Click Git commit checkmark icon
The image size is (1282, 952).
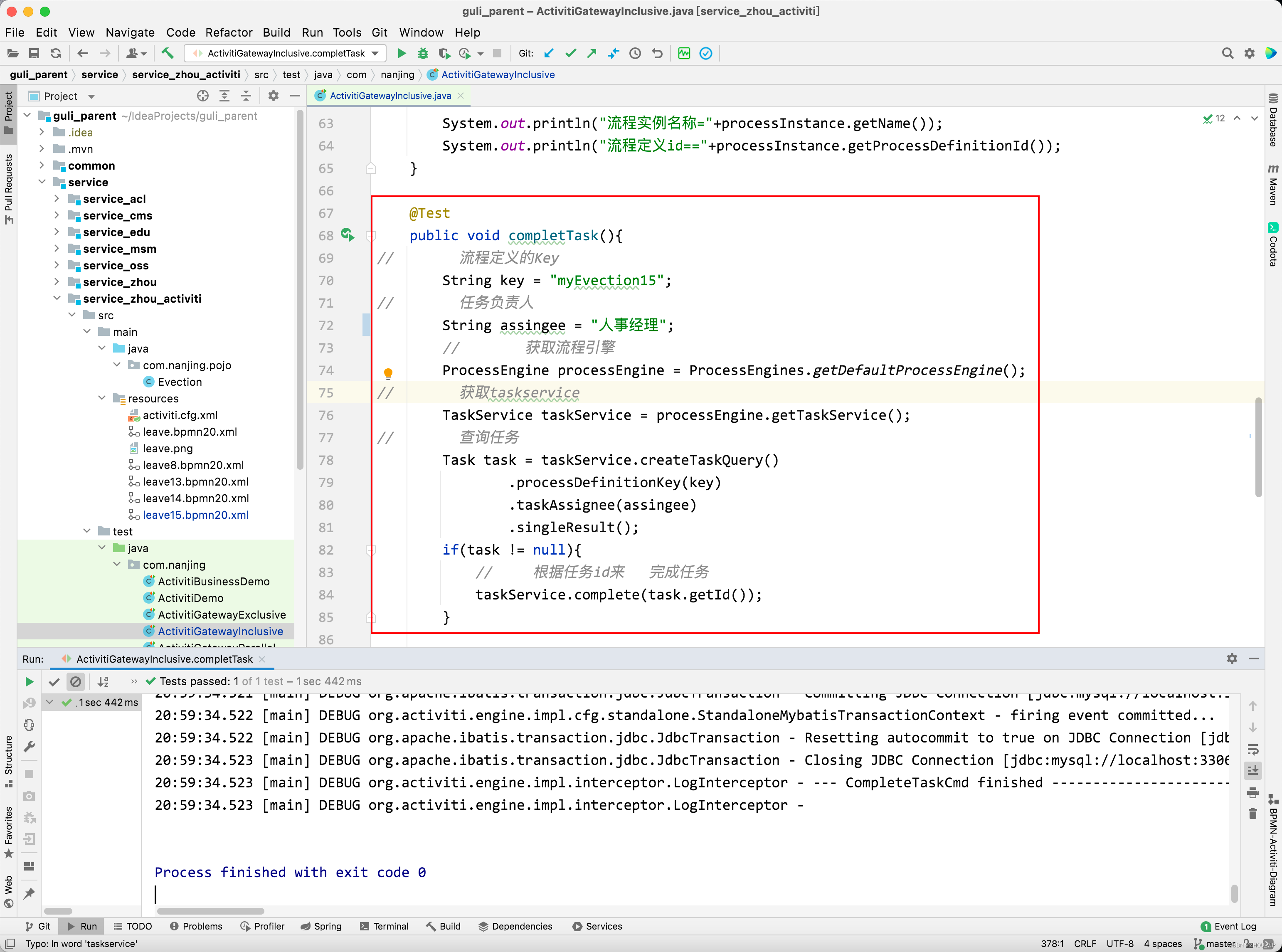coord(570,54)
